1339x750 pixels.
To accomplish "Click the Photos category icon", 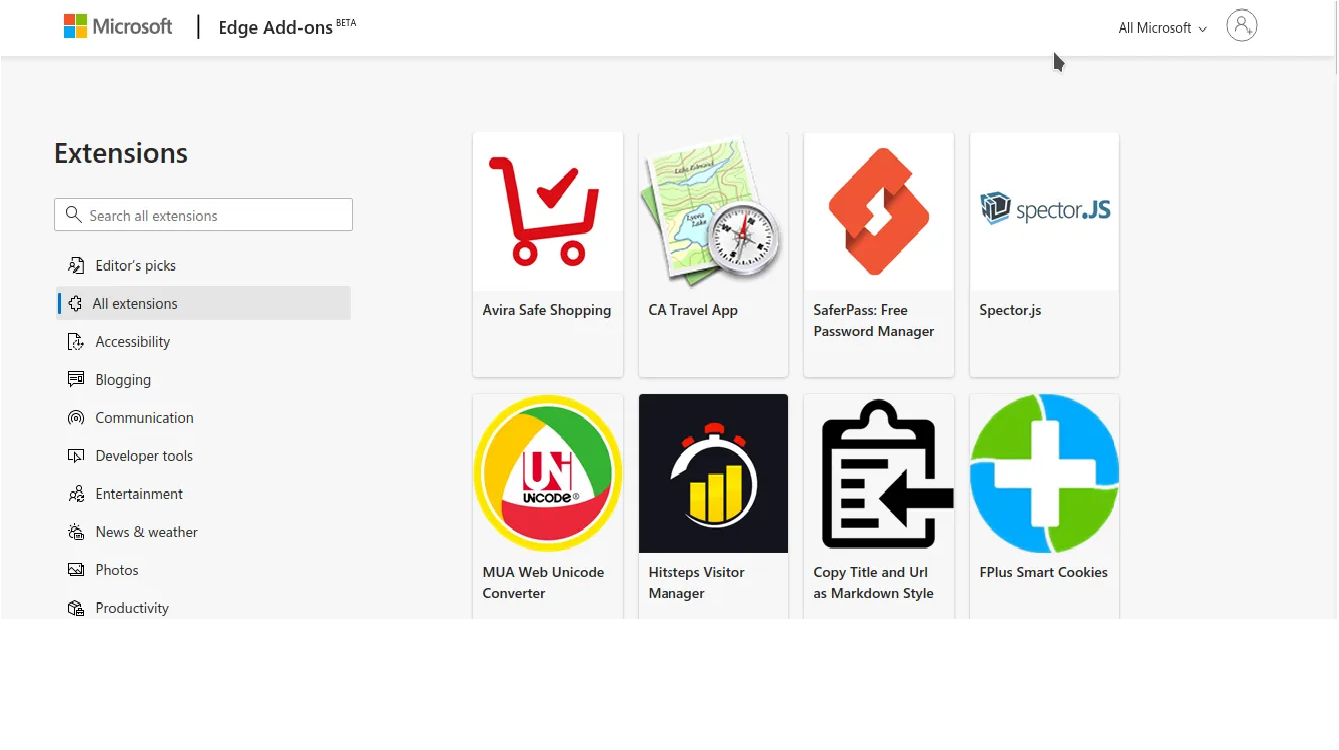I will (76, 570).
